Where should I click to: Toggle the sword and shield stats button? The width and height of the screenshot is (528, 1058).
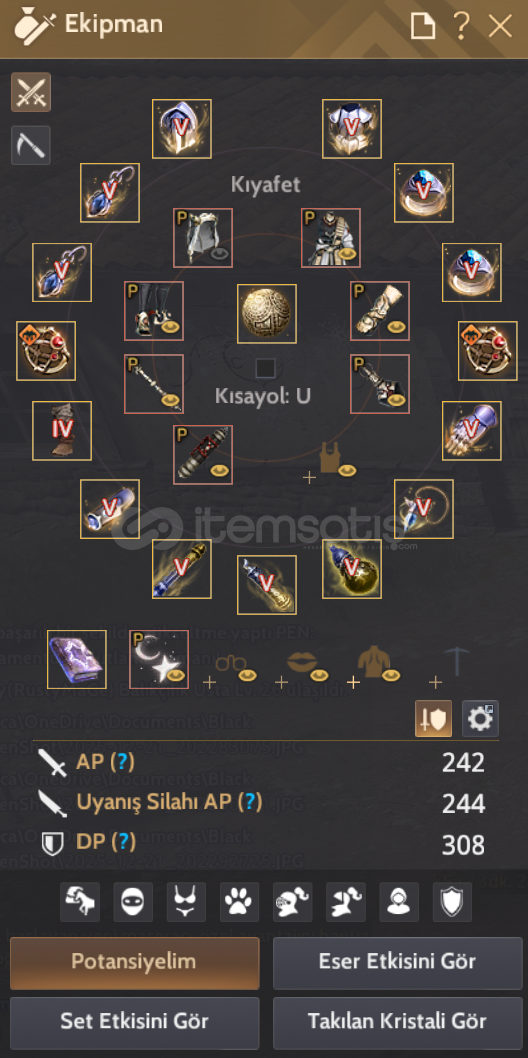[x=434, y=719]
